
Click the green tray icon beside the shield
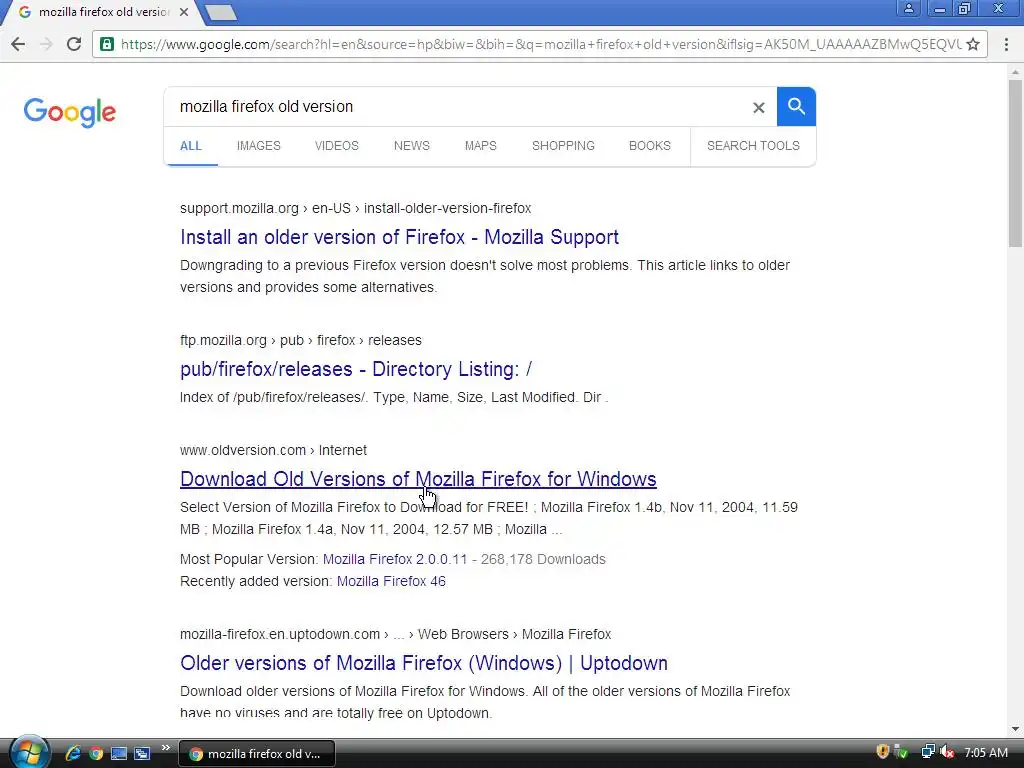[901, 752]
